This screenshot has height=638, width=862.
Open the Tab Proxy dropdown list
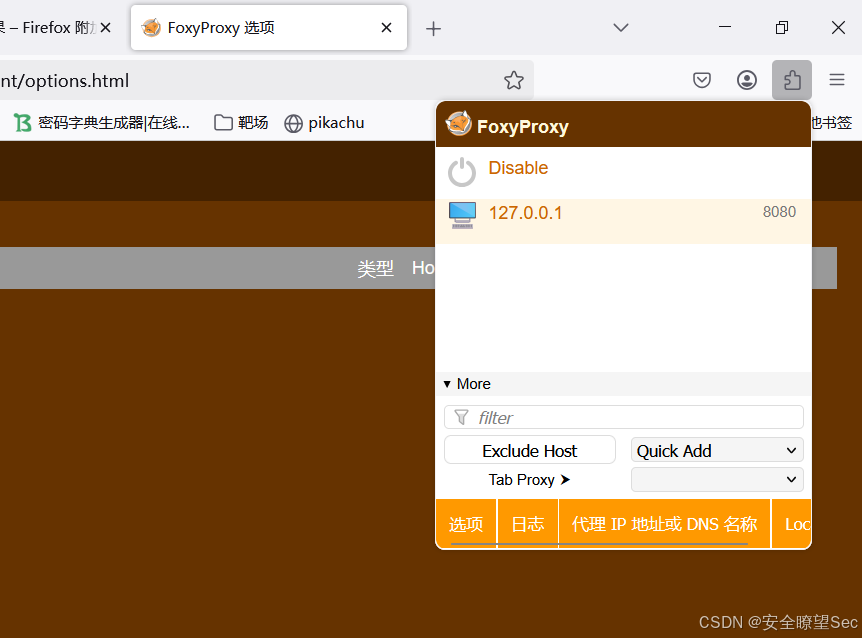click(x=717, y=479)
